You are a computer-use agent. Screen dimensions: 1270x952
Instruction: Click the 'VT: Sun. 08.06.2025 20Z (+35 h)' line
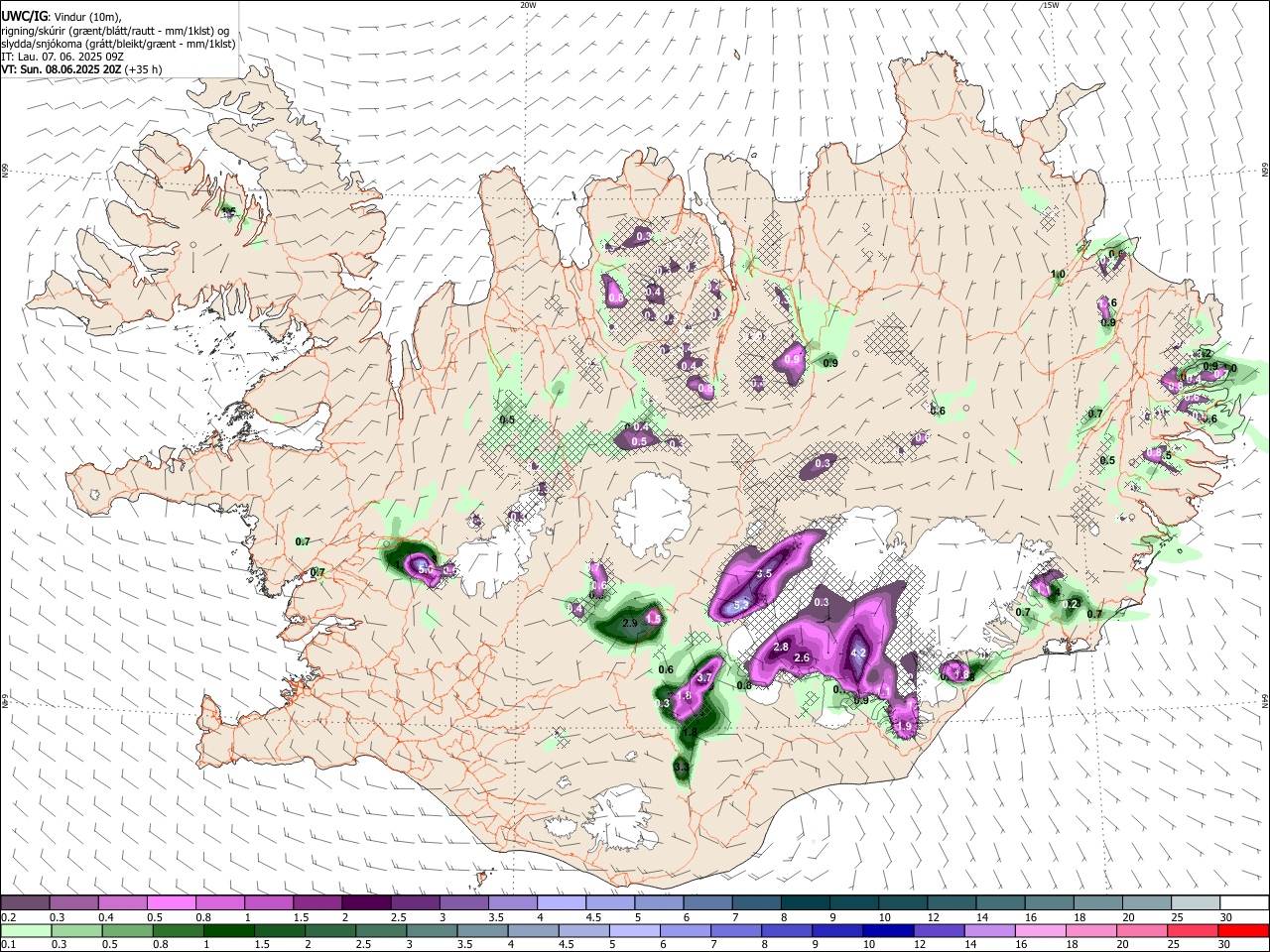[x=81, y=69]
